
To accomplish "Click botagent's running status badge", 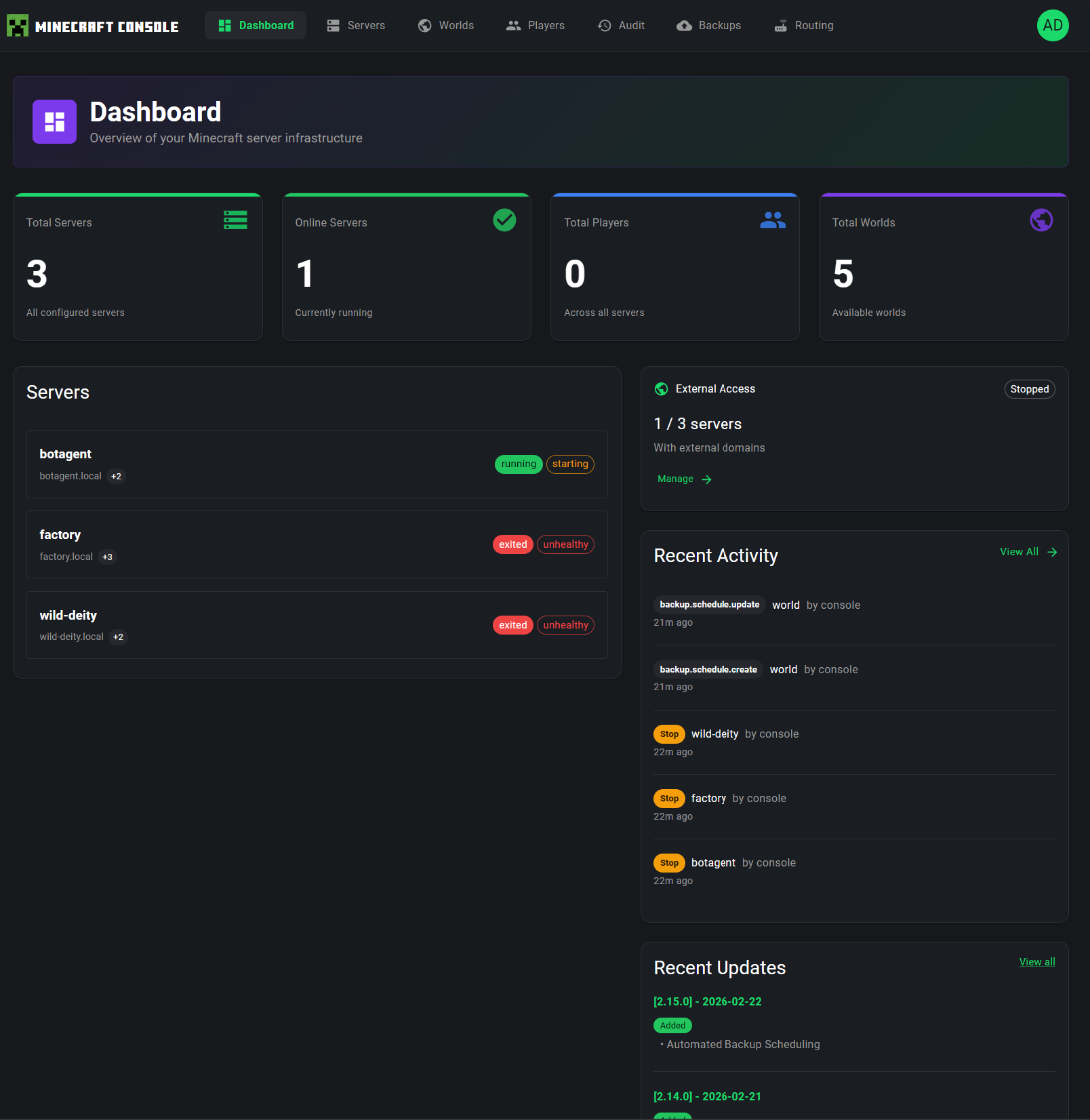I will click(519, 464).
